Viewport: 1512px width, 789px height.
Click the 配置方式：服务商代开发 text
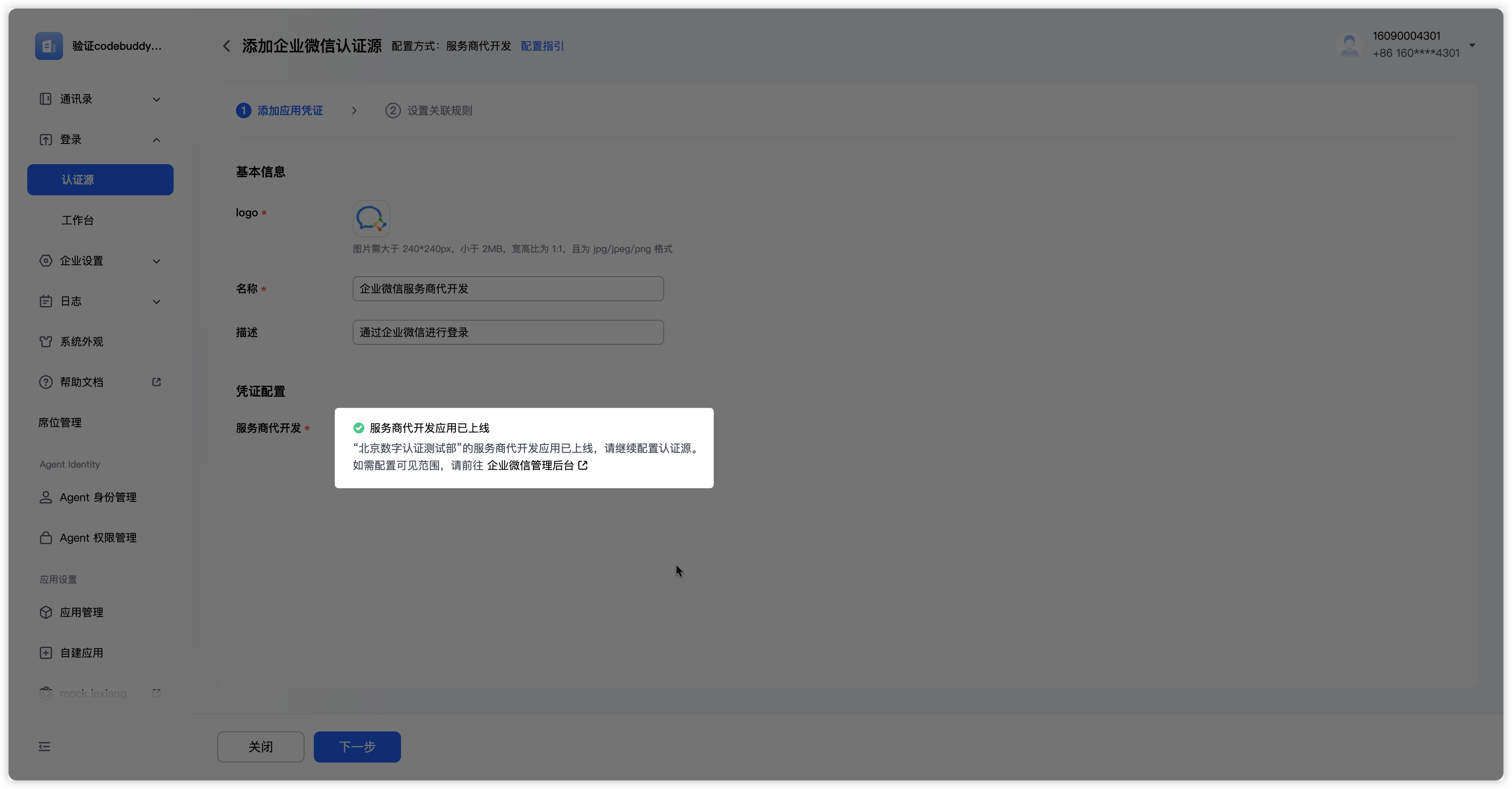coord(451,46)
